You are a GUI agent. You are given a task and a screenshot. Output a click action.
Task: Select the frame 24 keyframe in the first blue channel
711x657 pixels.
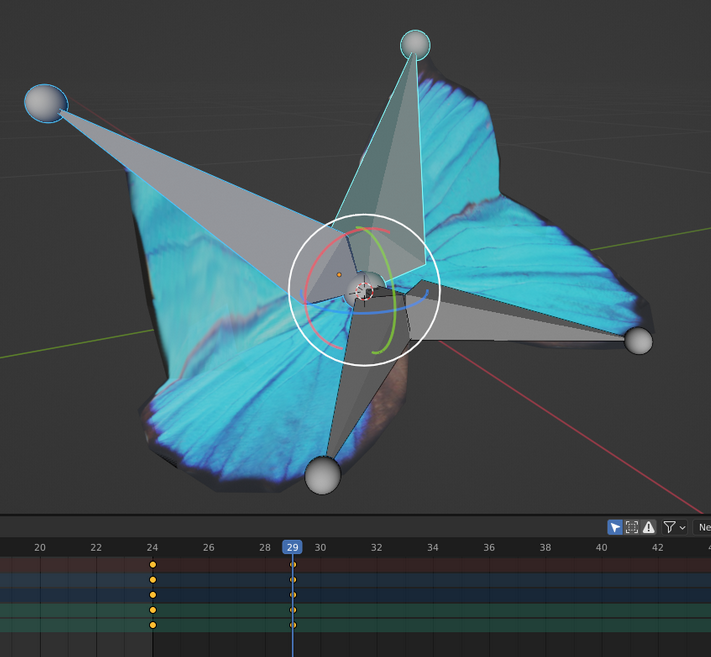(x=153, y=580)
